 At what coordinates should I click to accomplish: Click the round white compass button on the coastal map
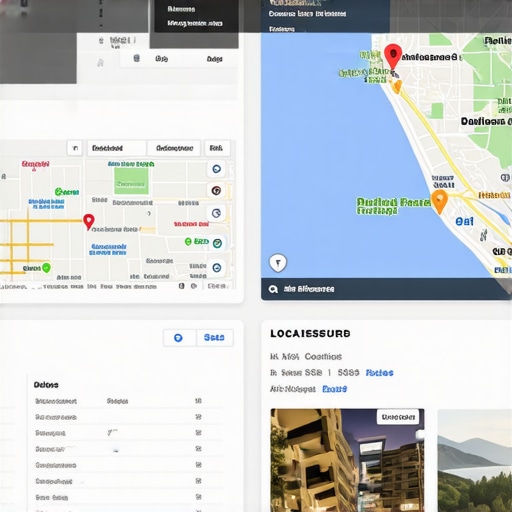278,263
